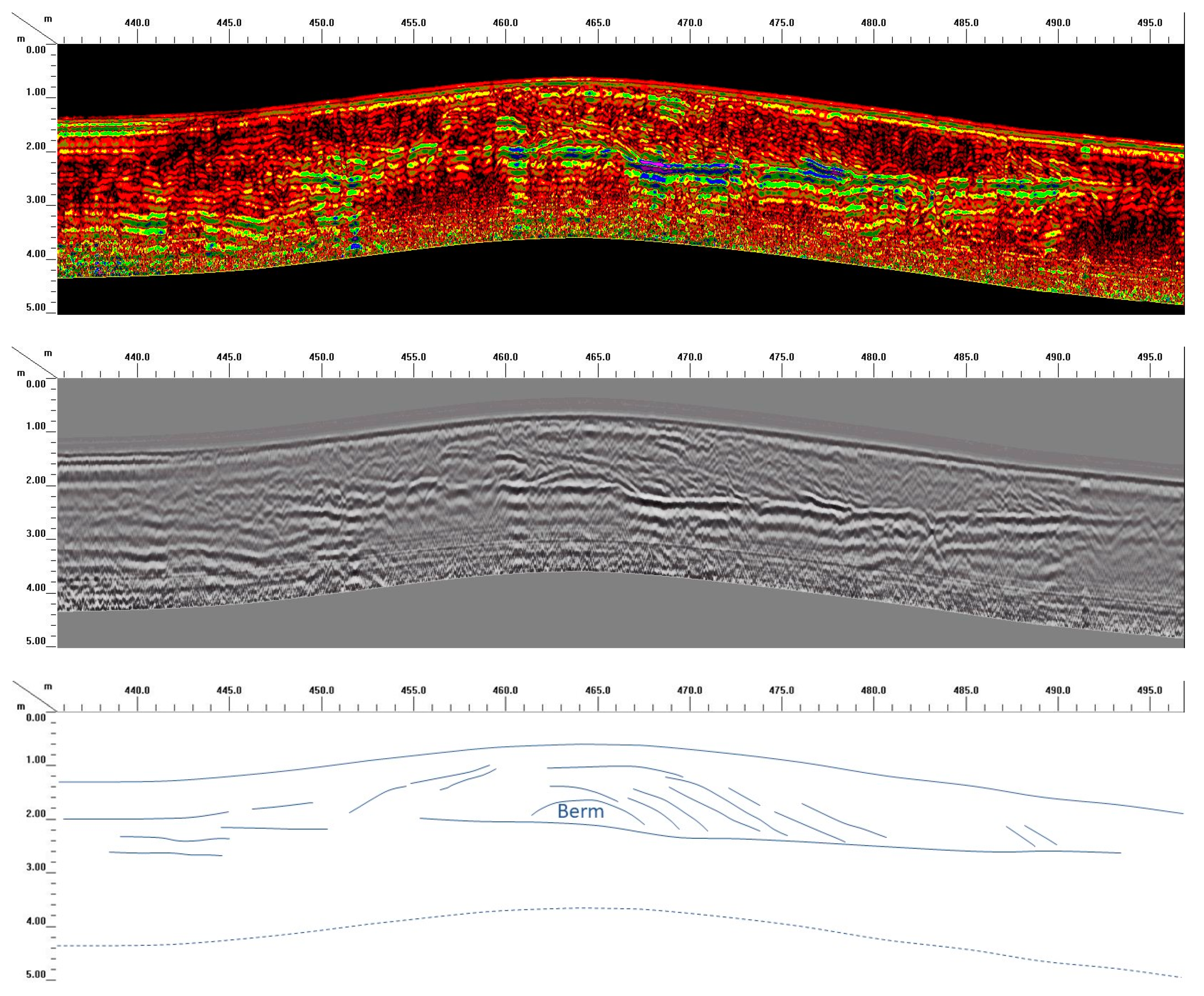Click 475.0 on the color radargram distance axis
The height and width of the screenshot is (996, 1204).
click(782, 23)
